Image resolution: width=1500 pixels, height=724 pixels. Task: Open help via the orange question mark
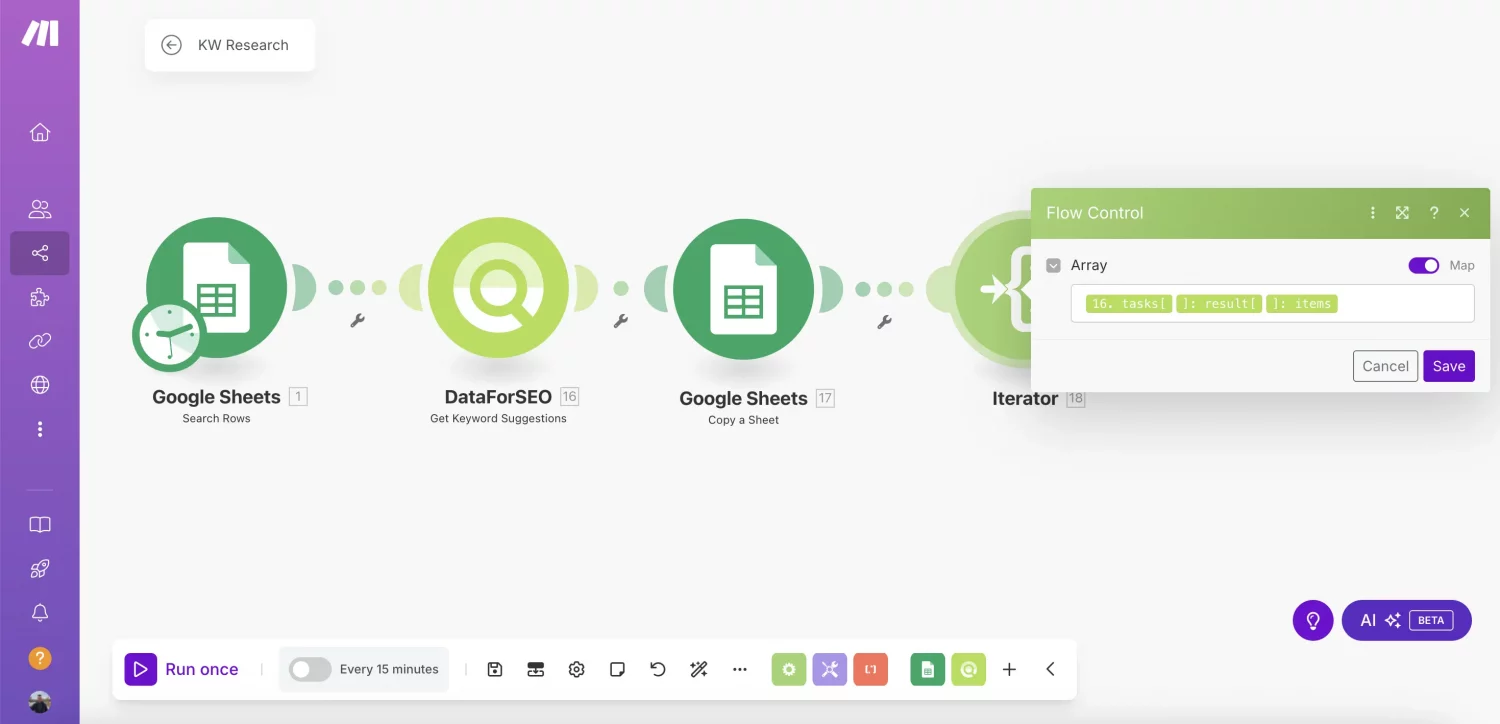pos(40,658)
